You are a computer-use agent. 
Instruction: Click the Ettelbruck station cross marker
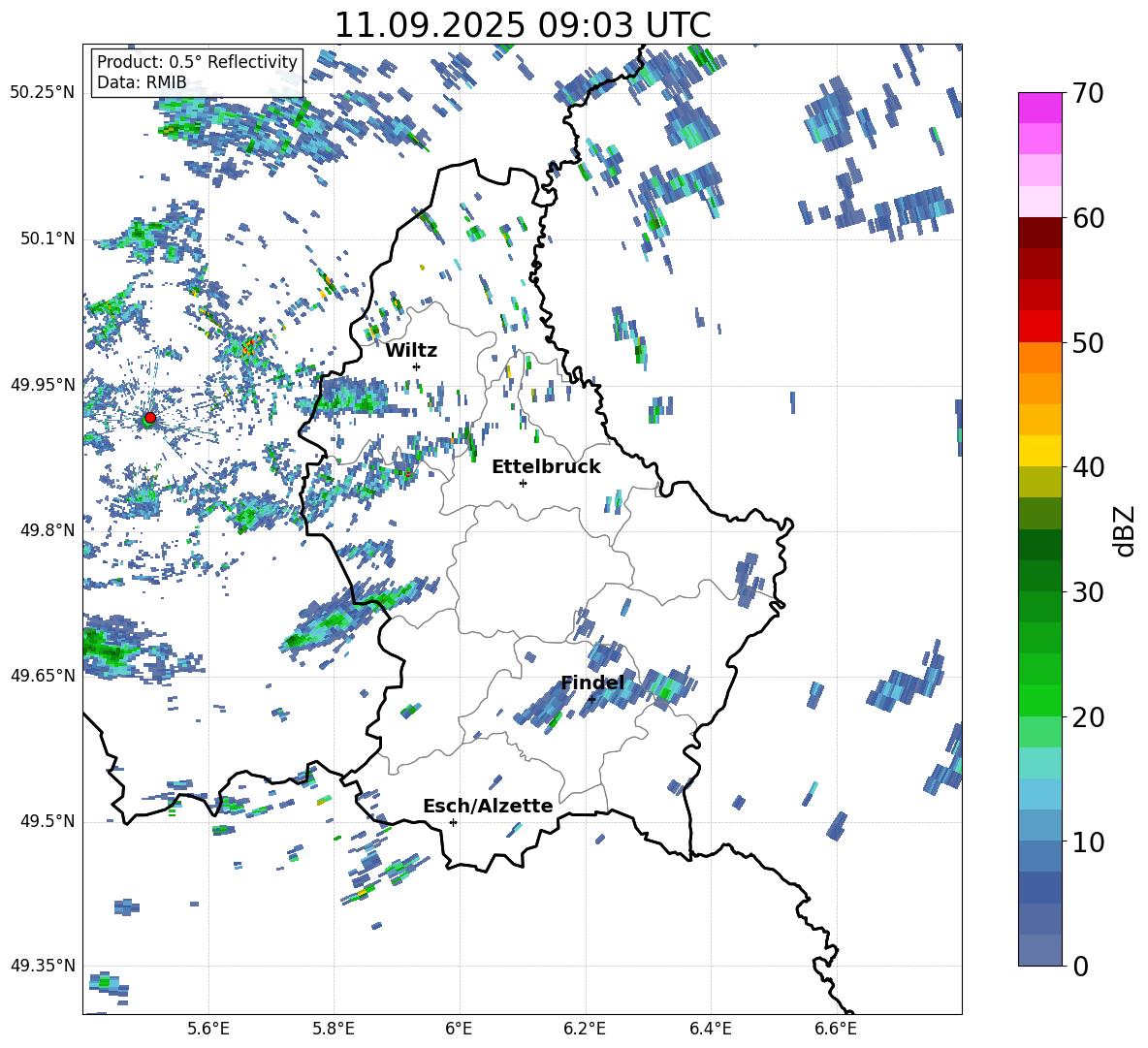[x=523, y=483]
